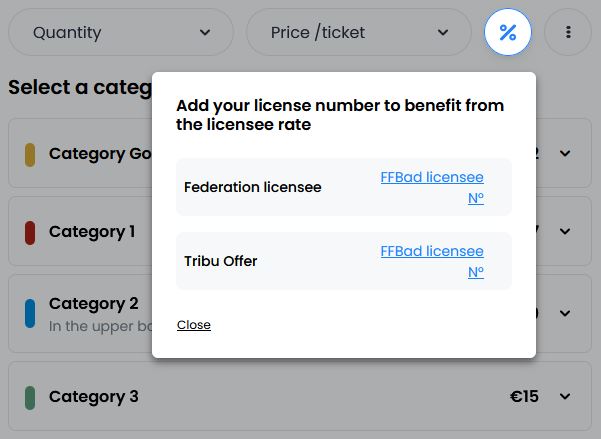Expand Category 3 chevron
The width and height of the screenshot is (601, 439).
click(565, 396)
